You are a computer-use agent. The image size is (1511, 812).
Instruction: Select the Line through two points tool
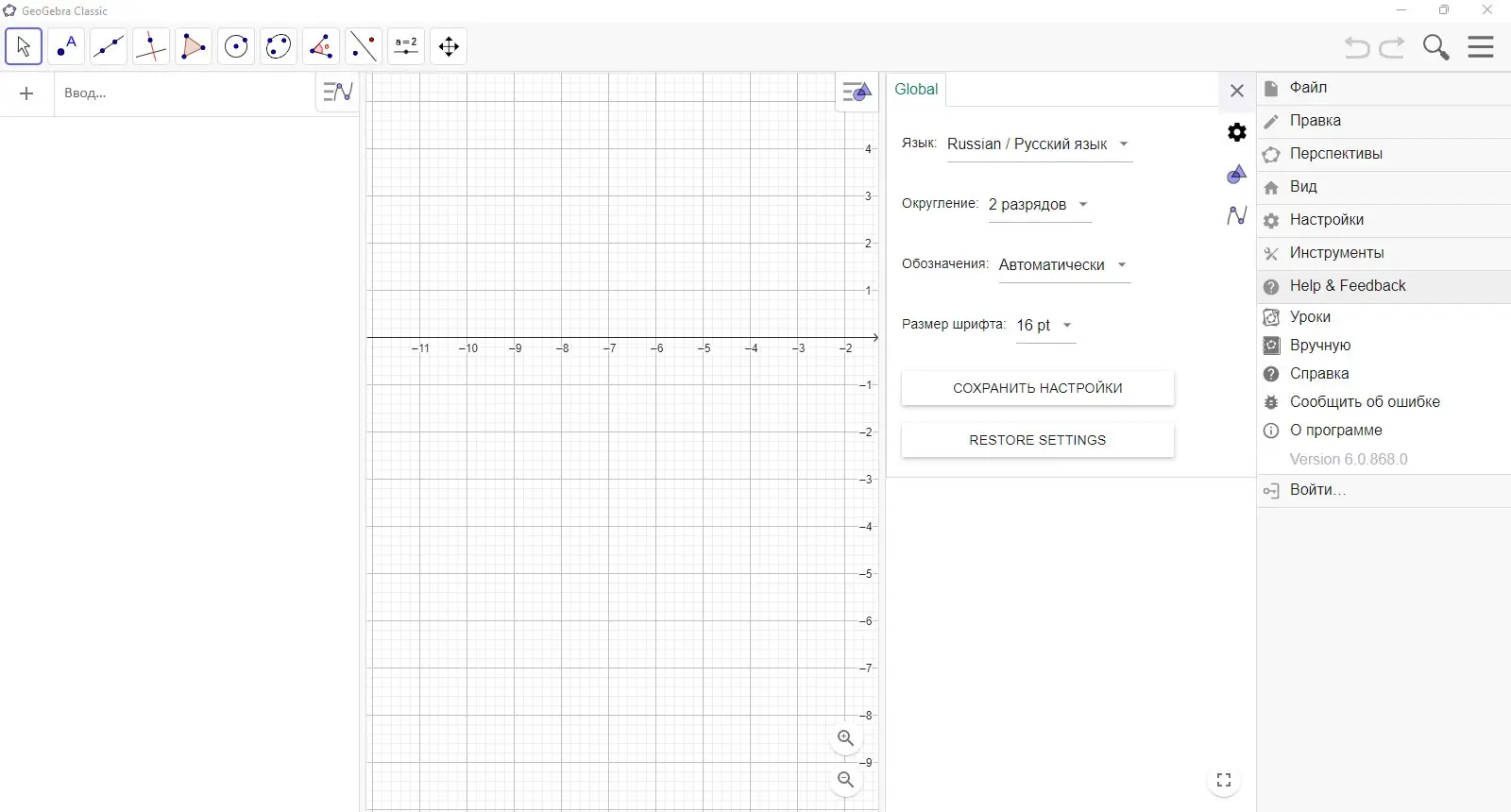(109, 46)
